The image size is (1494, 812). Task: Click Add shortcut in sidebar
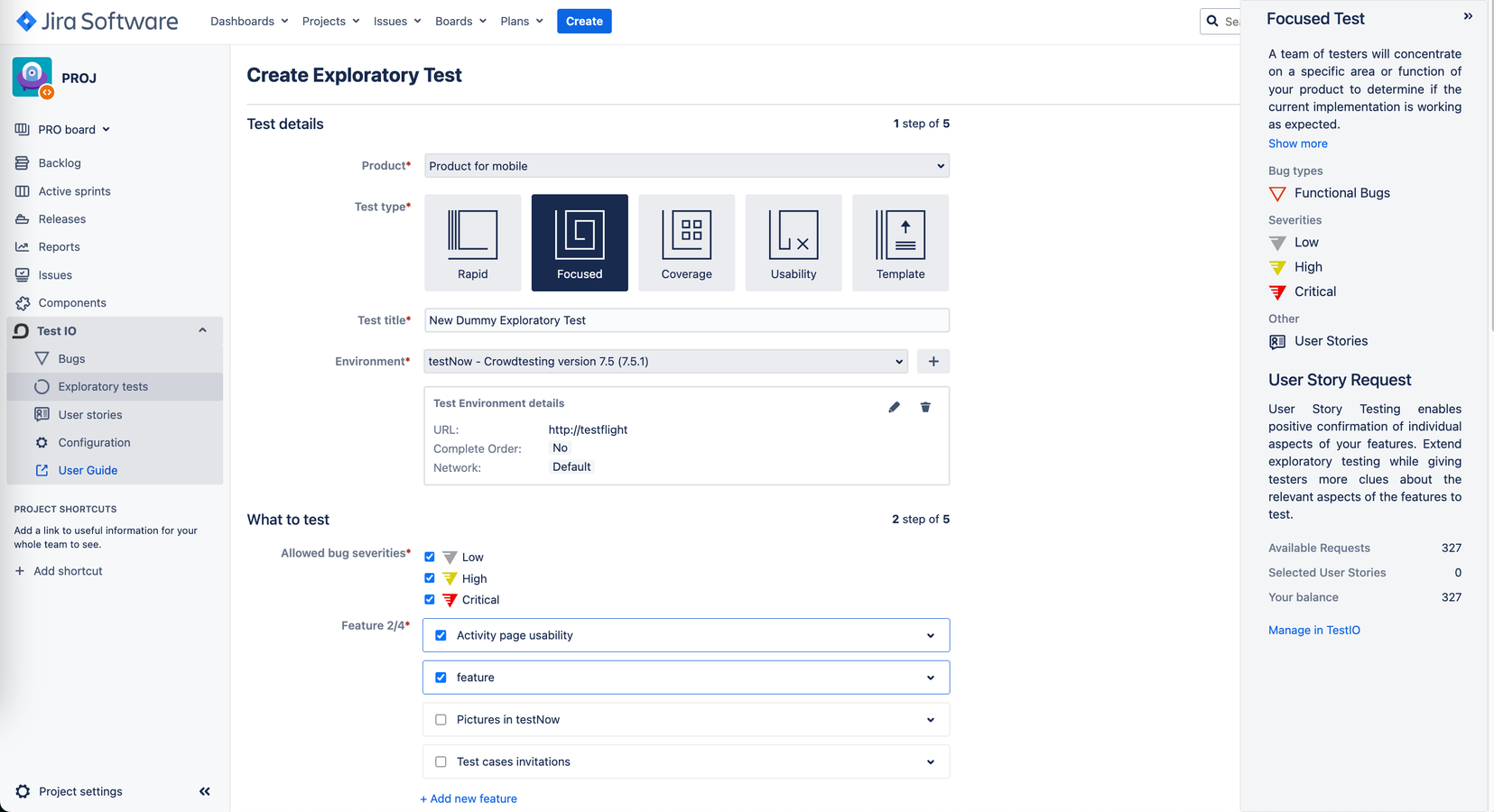click(x=68, y=571)
